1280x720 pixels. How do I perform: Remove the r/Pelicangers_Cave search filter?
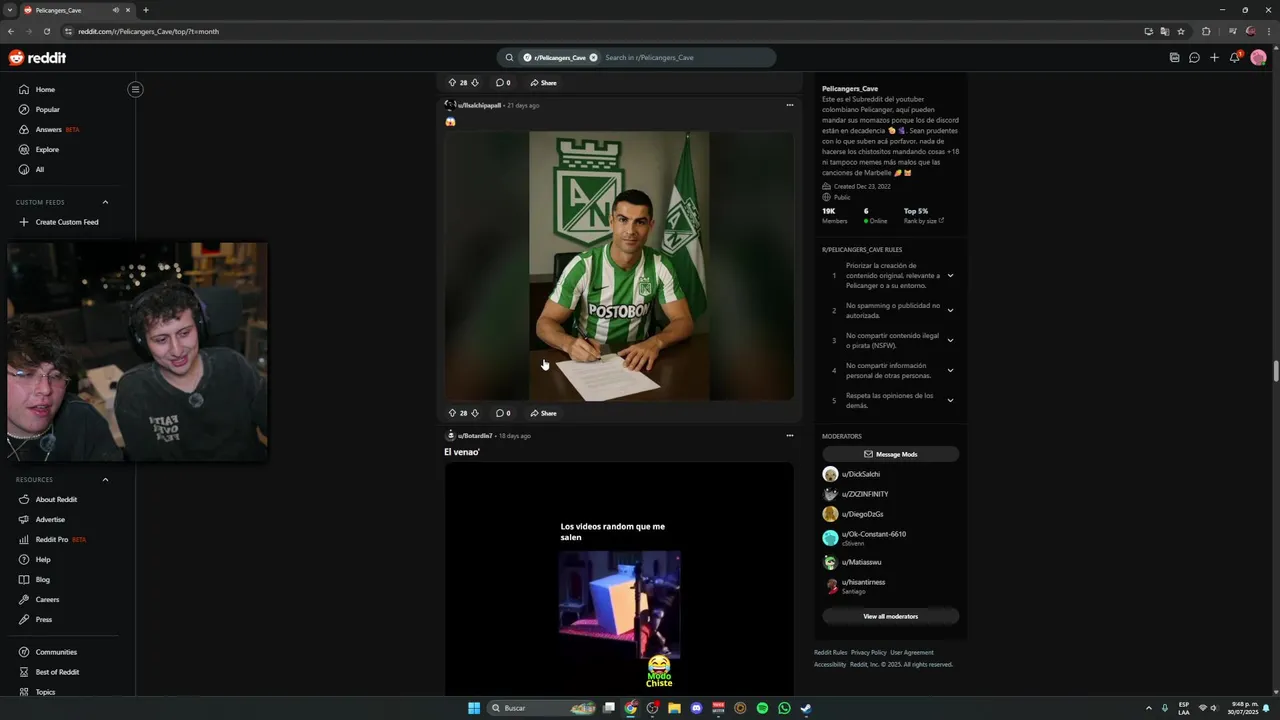point(593,58)
